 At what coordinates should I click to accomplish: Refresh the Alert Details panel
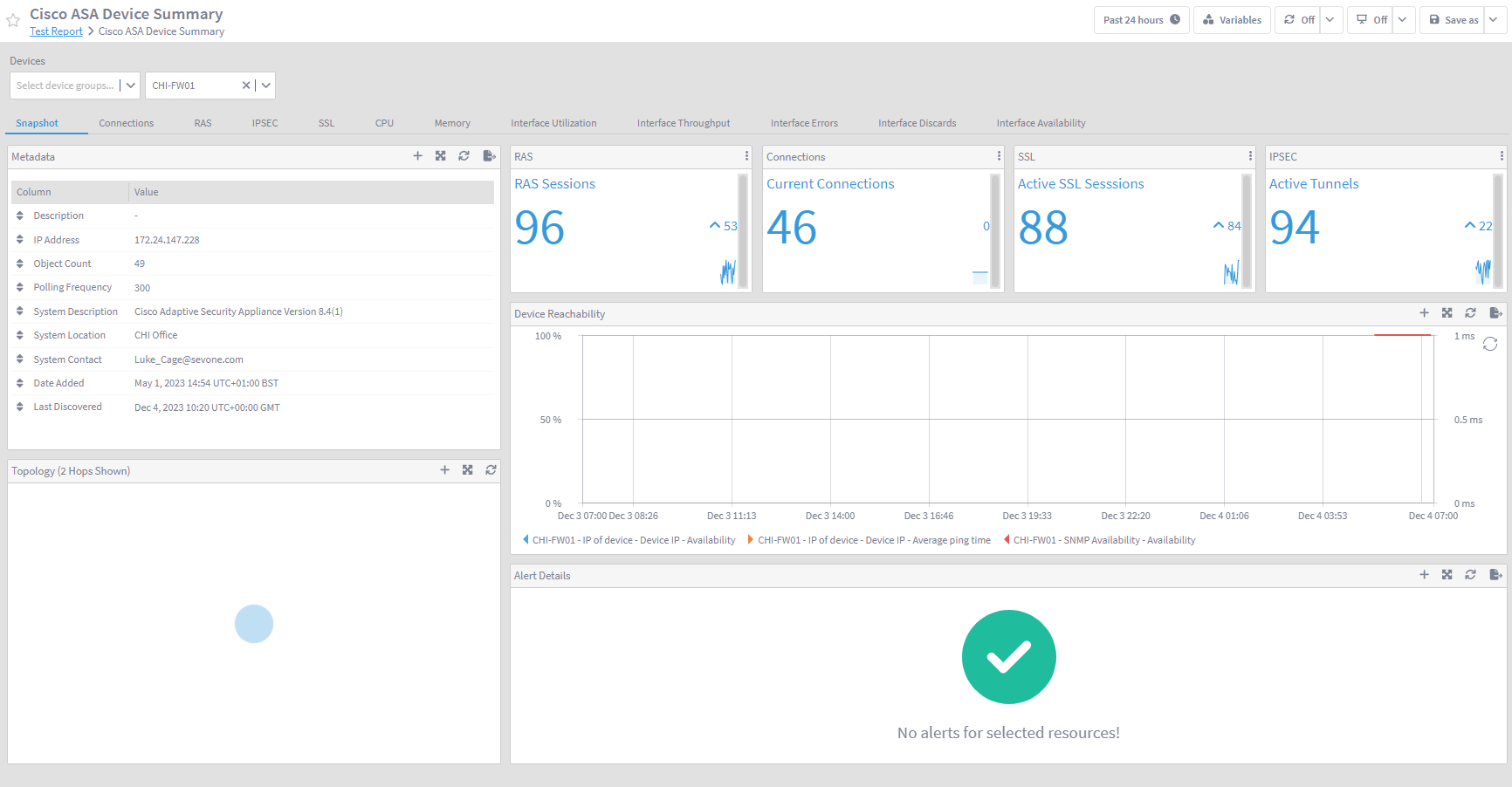pyautogui.click(x=1471, y=575)
